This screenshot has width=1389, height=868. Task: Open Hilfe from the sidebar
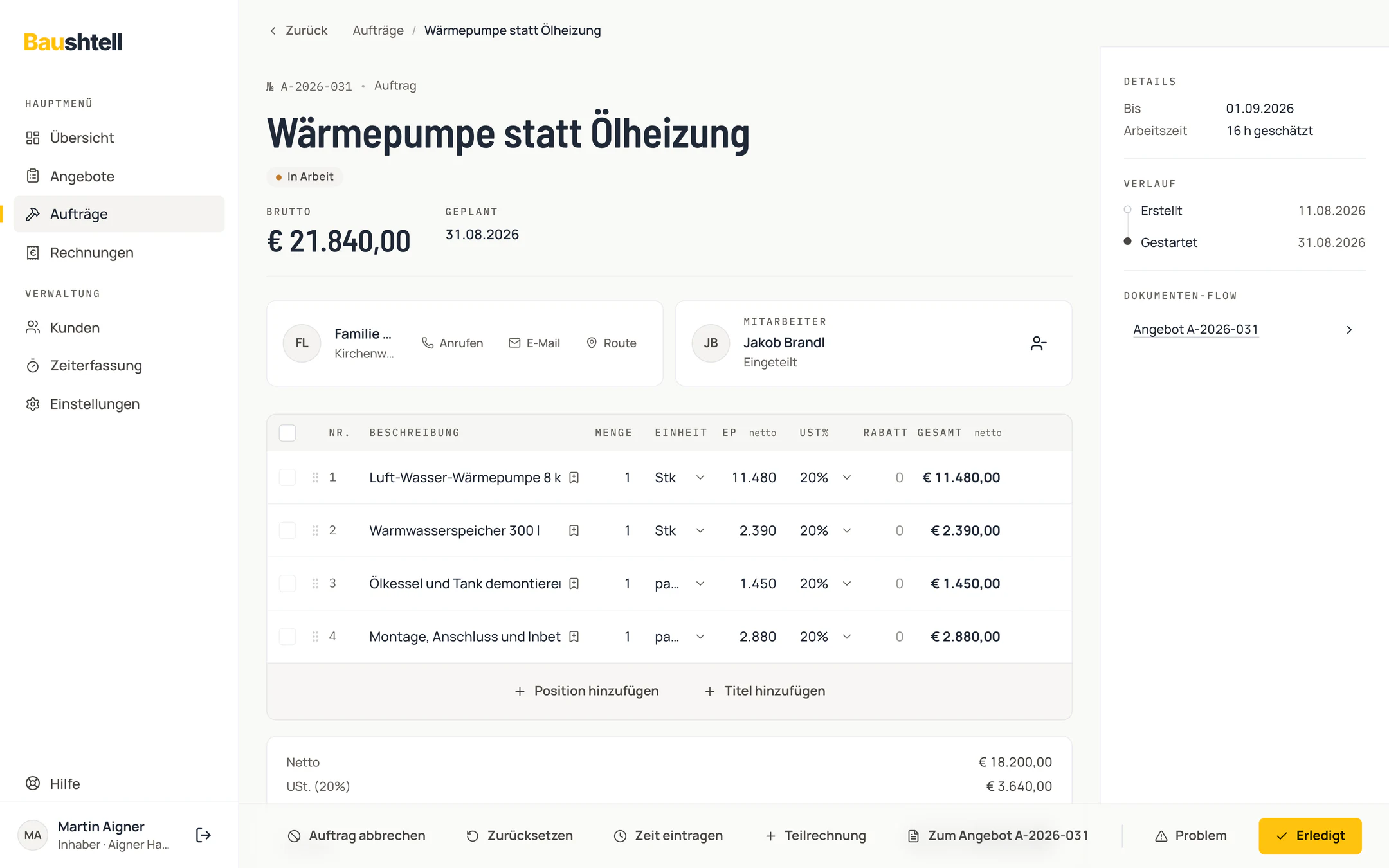point(119,784)
